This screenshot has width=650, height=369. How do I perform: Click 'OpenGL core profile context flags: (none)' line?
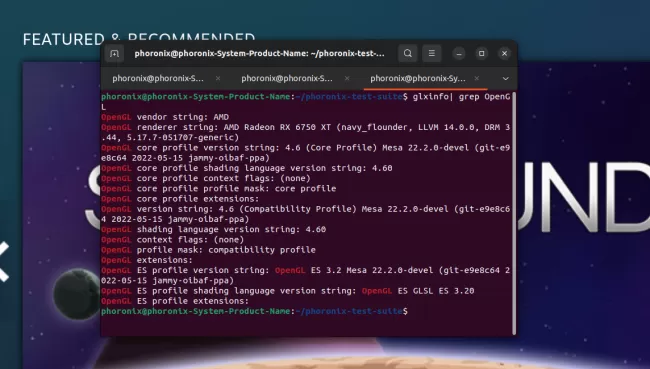point(206,178)
